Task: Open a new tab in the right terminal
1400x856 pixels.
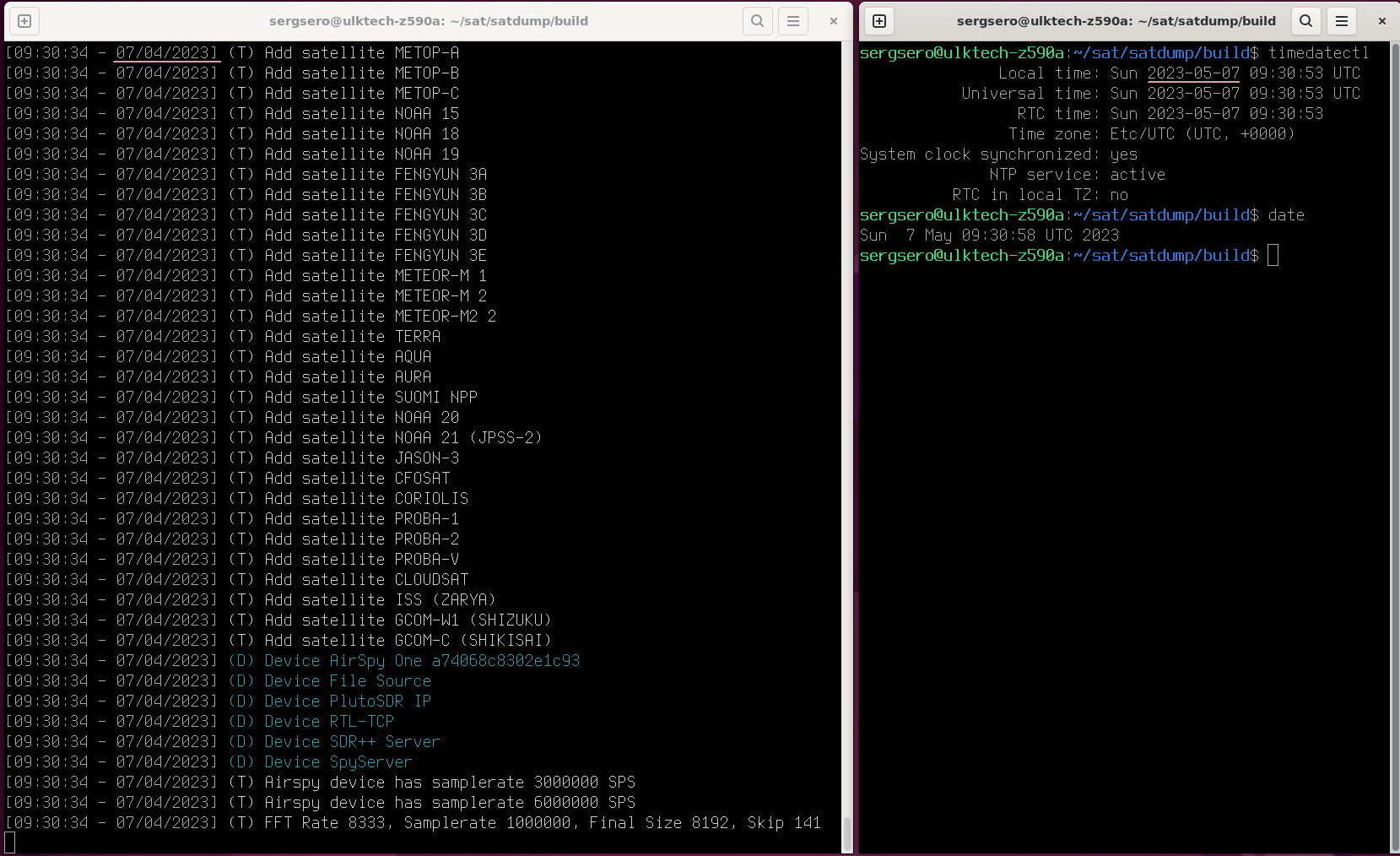Action: pyautogui.click(x=878, y=20)
